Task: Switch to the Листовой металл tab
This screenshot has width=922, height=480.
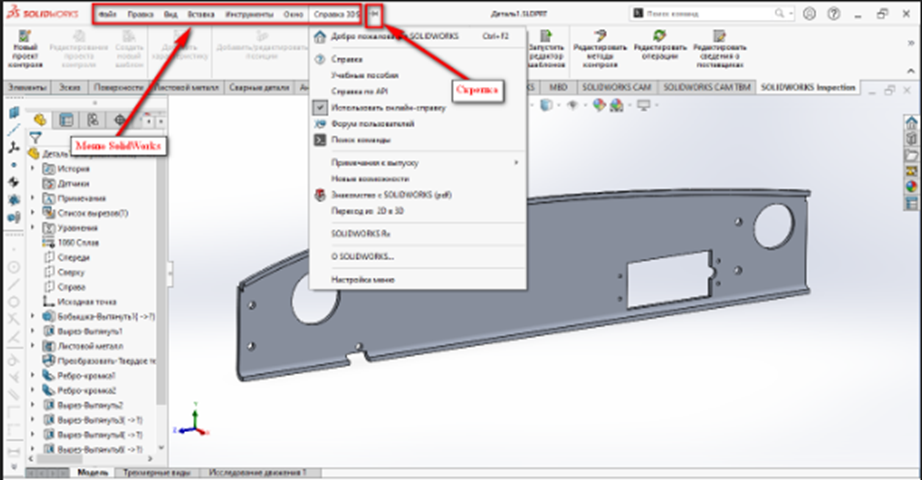Action: pos(188,87)
